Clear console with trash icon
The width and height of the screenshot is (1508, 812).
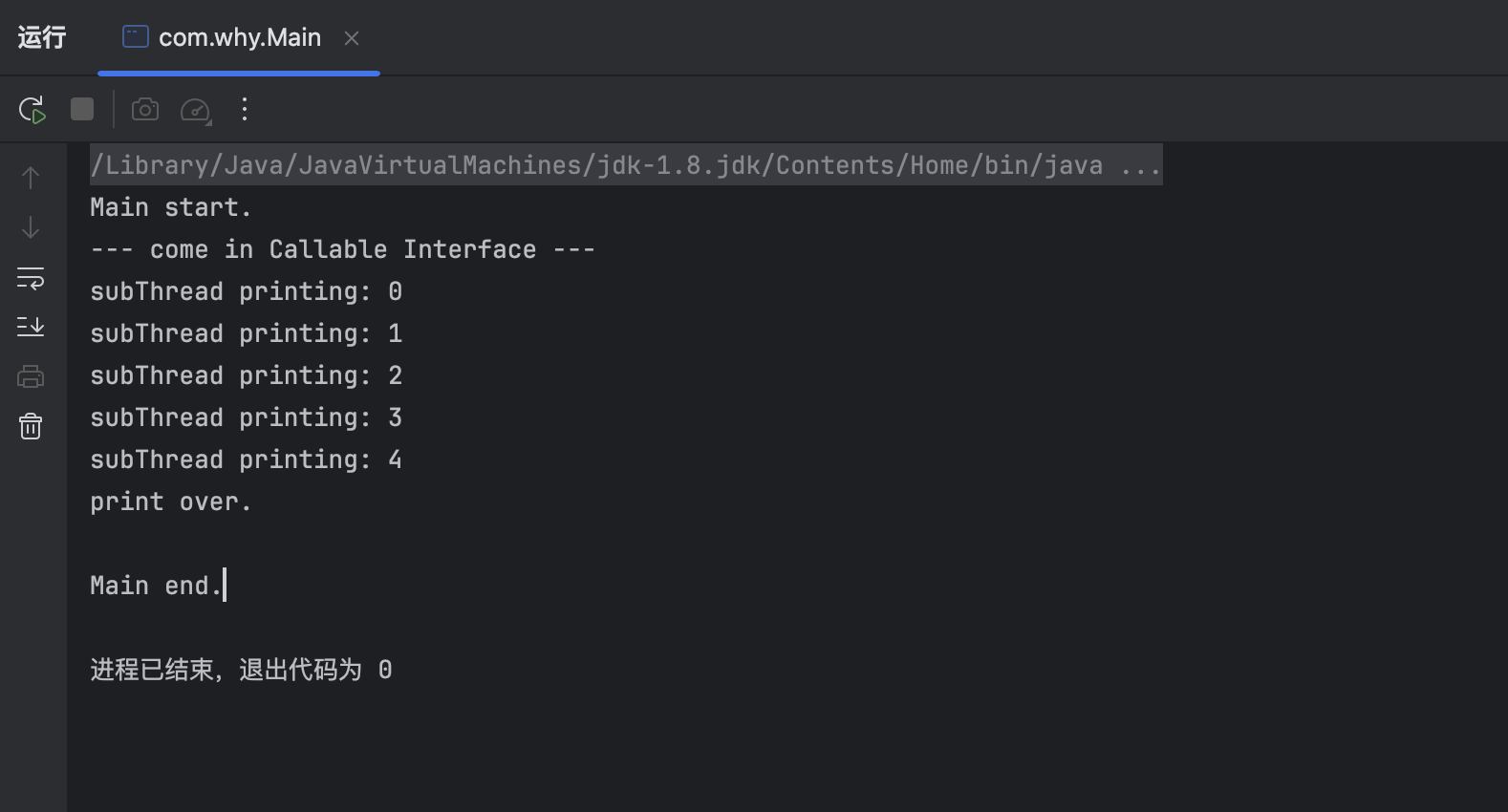(31, 426)
